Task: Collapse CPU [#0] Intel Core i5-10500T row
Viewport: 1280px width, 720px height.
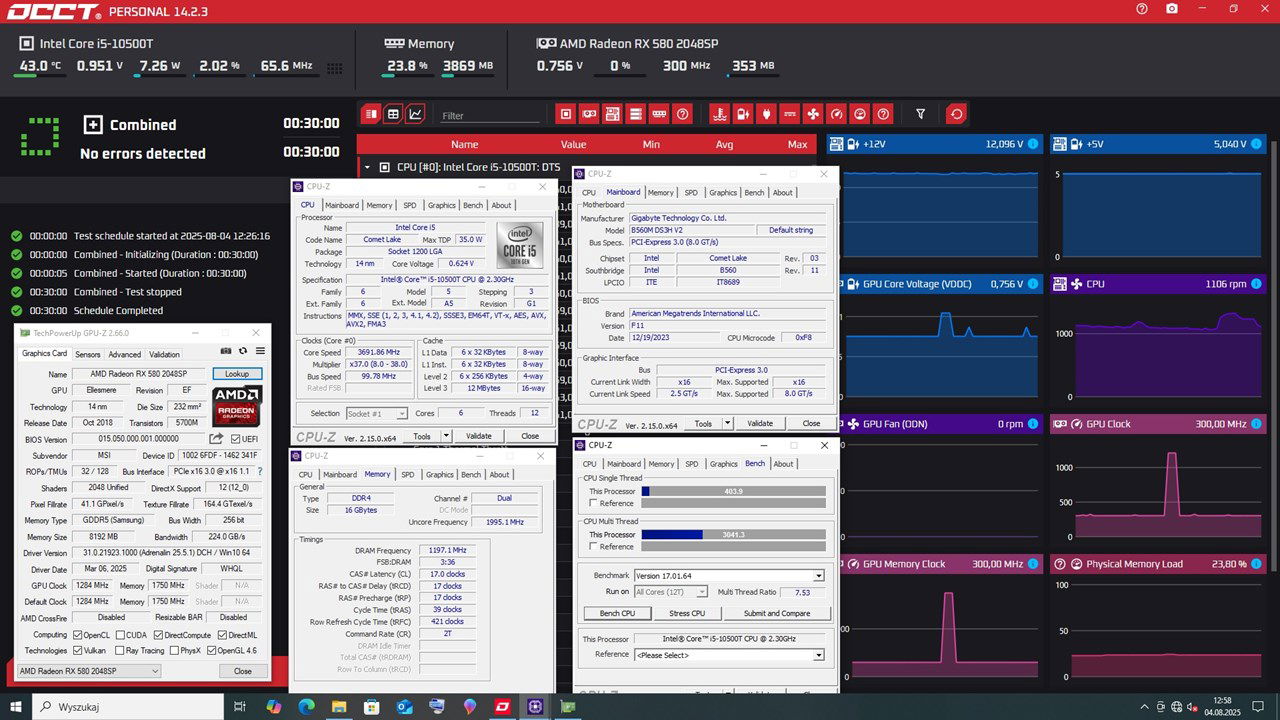Action: (368, 167)
